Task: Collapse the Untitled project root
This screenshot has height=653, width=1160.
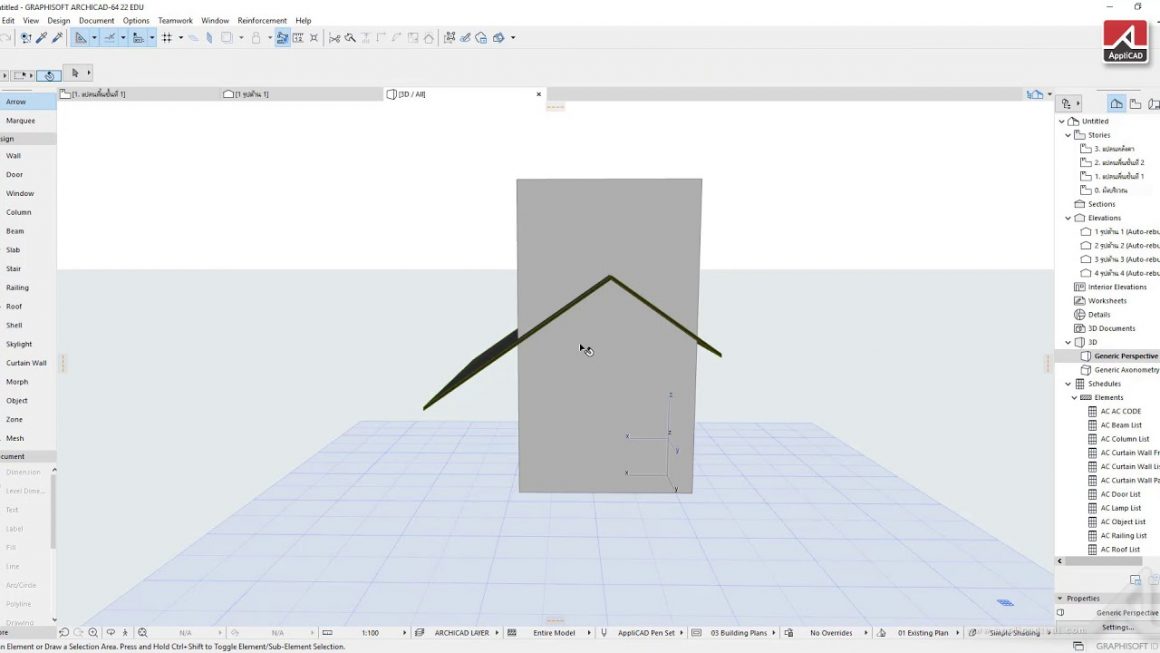Action: (1062, 121)
